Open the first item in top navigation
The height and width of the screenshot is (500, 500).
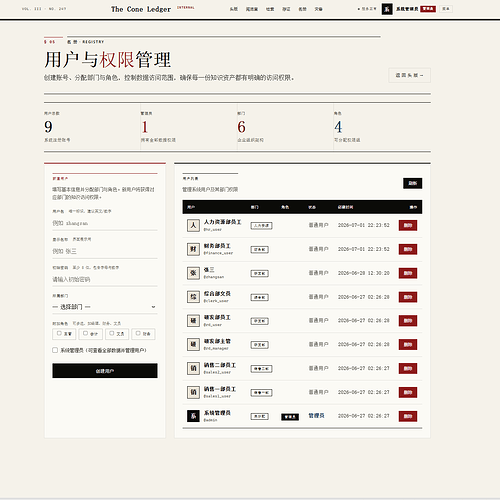pyautogui.click(x=234, y=9)
